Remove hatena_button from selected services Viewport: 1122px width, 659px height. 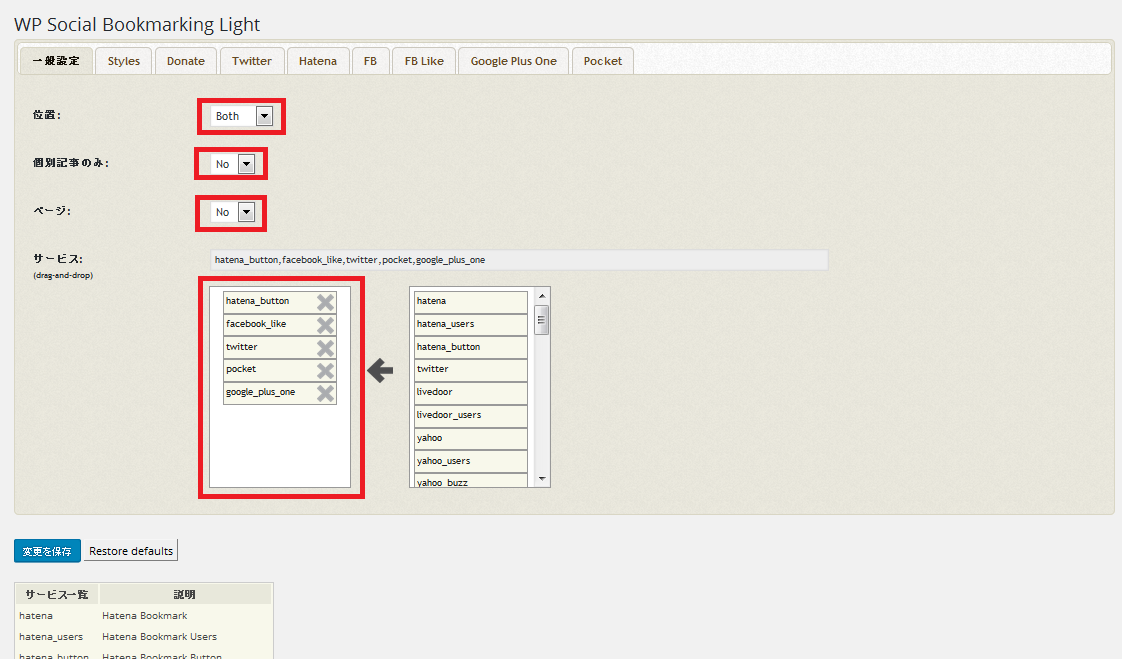(x=326, y=302)
